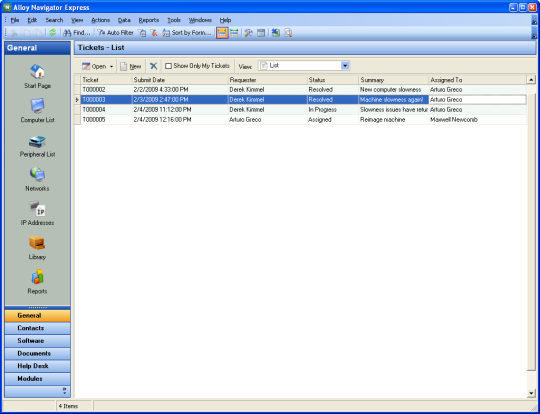
Task: Open the Search menu
Action: (54, 20)
